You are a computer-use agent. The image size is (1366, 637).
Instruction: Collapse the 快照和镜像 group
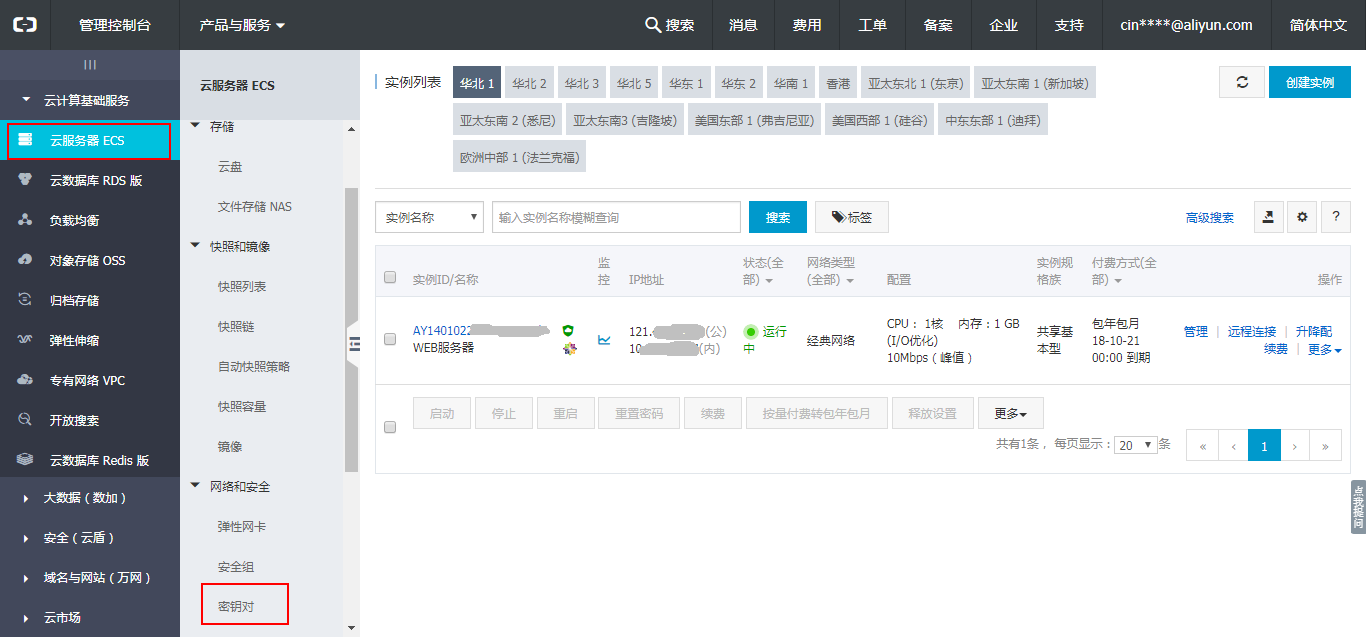230,246
